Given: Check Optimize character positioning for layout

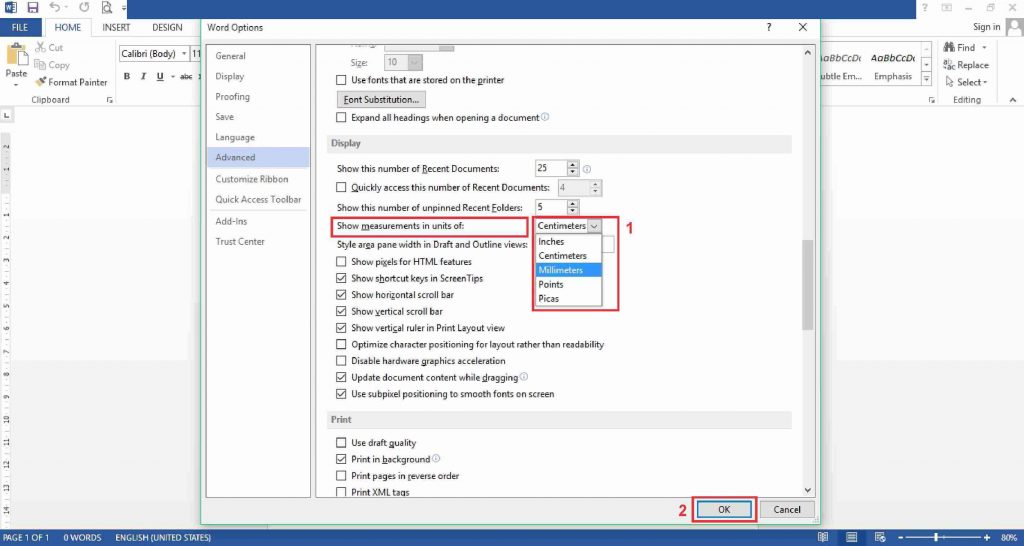Looking at the screenshot, I should 341,344.
